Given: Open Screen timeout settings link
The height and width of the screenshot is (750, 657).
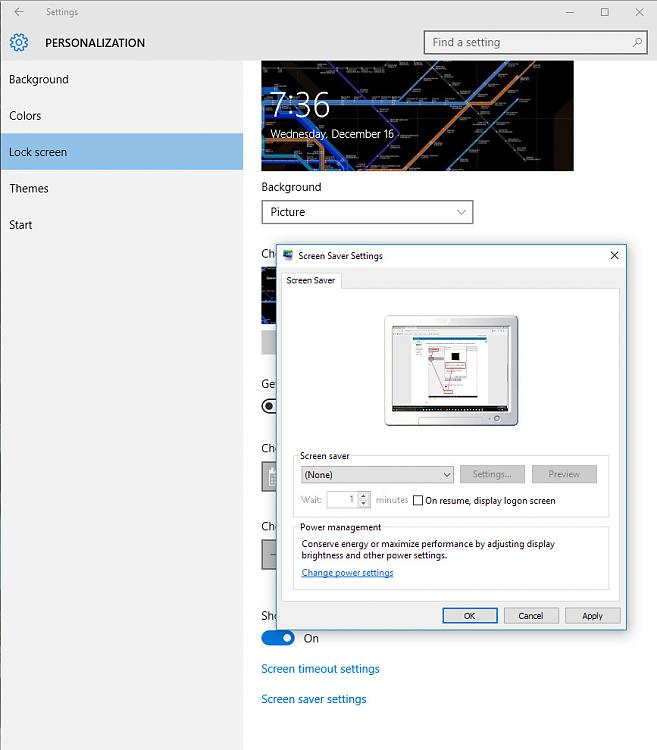Looking at the screenshot, I should point(320,669).
